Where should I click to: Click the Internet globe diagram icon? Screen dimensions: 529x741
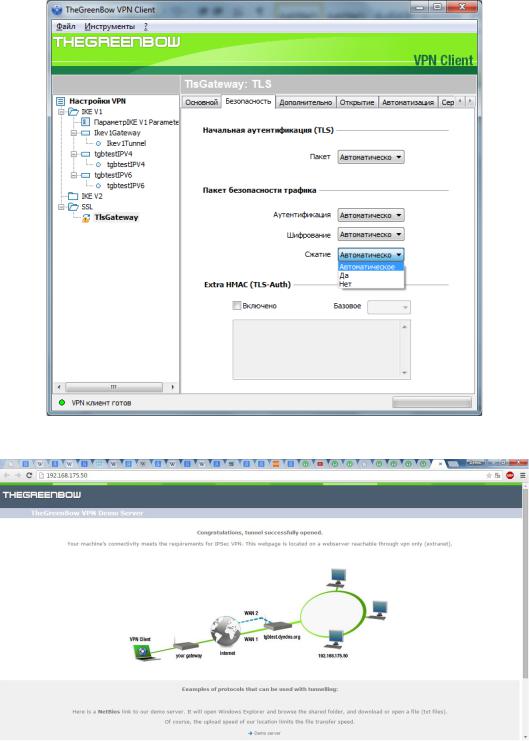(x=225, y=632)
